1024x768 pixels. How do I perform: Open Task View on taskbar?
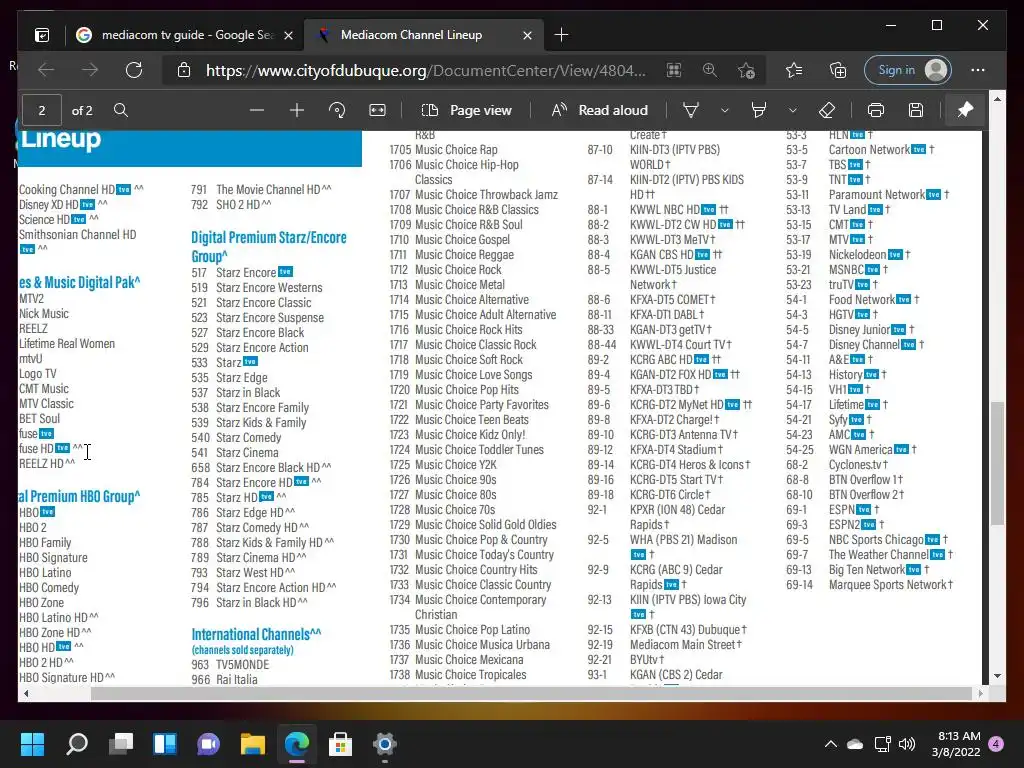121,744
